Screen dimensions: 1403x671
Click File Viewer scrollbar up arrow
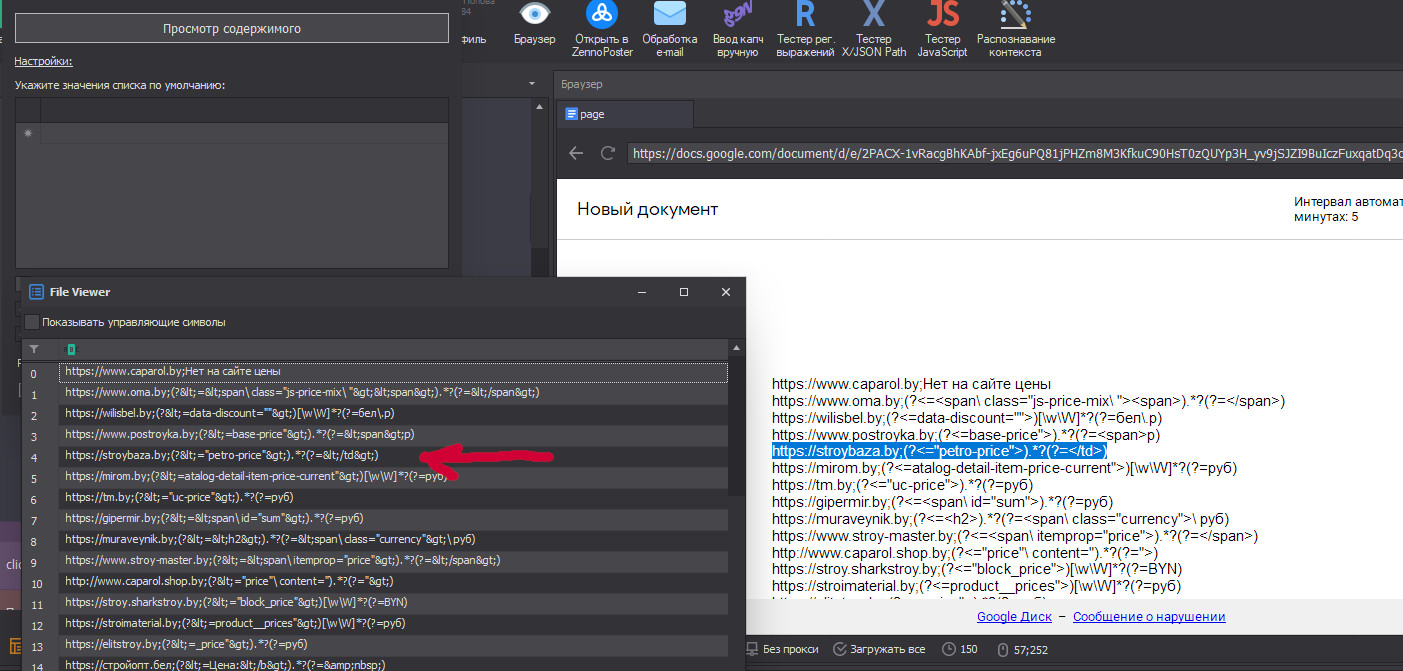point(737,349)
